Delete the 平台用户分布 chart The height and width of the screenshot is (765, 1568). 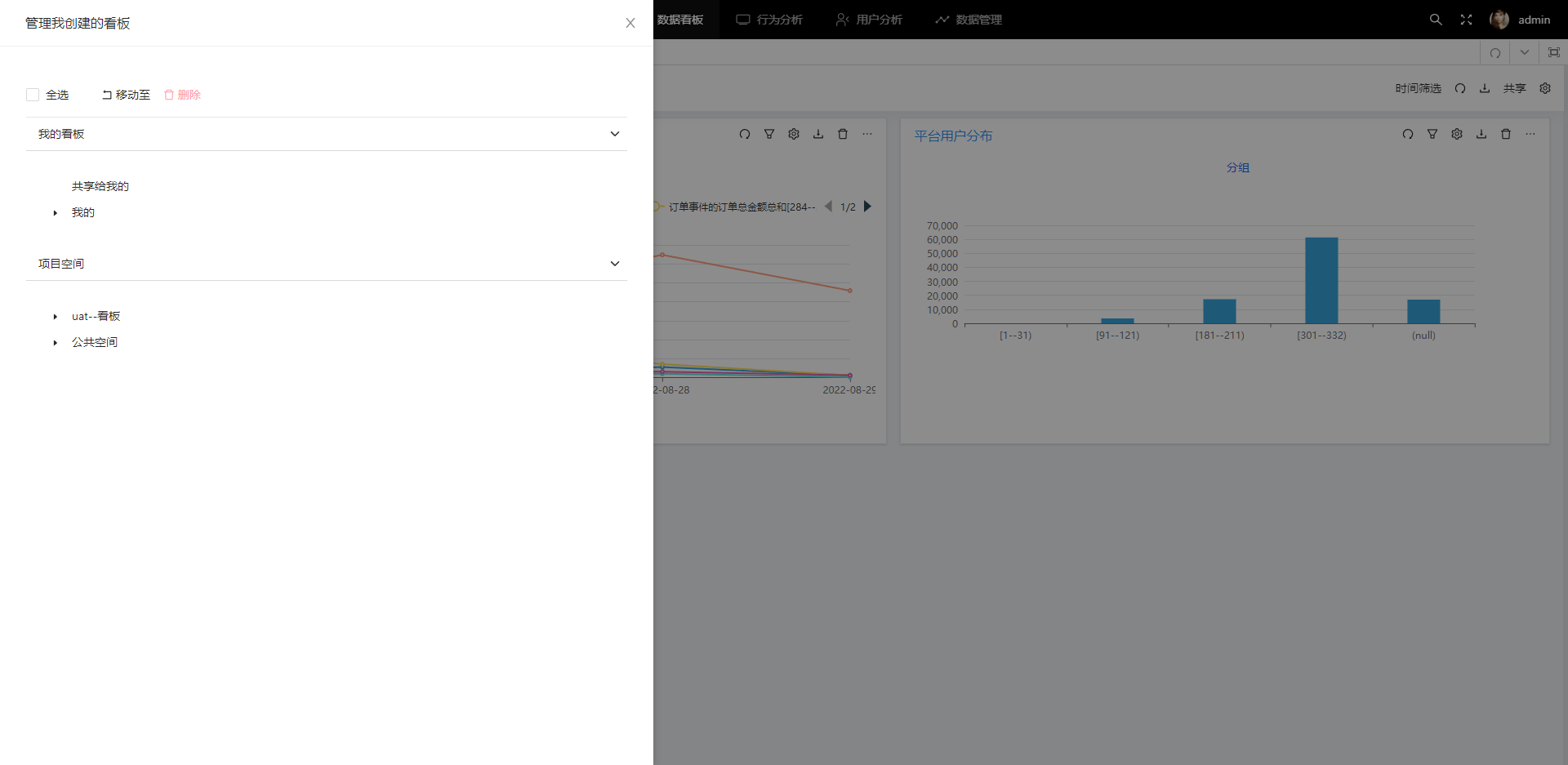1506,134
